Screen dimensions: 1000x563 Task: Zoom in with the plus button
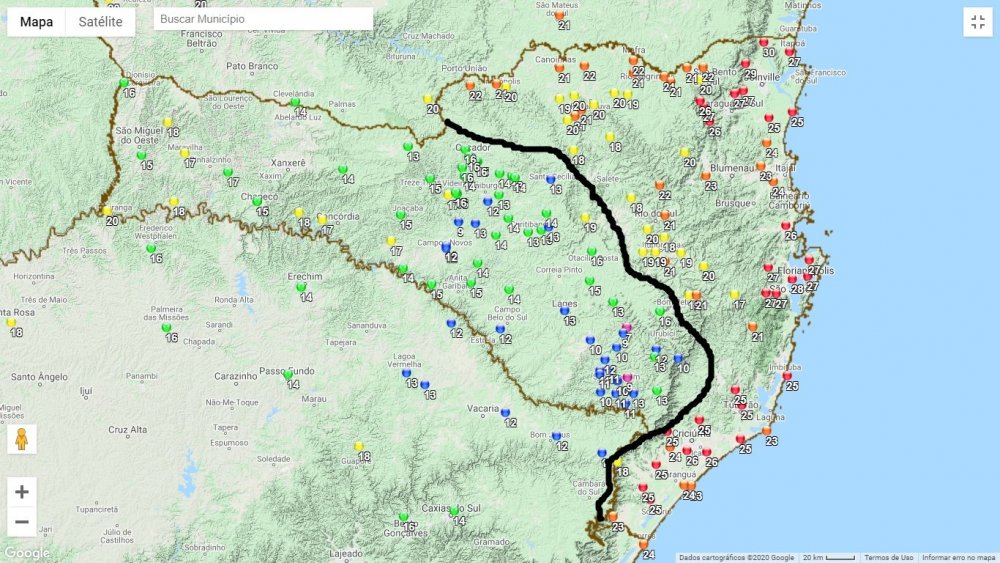point(22,491)
